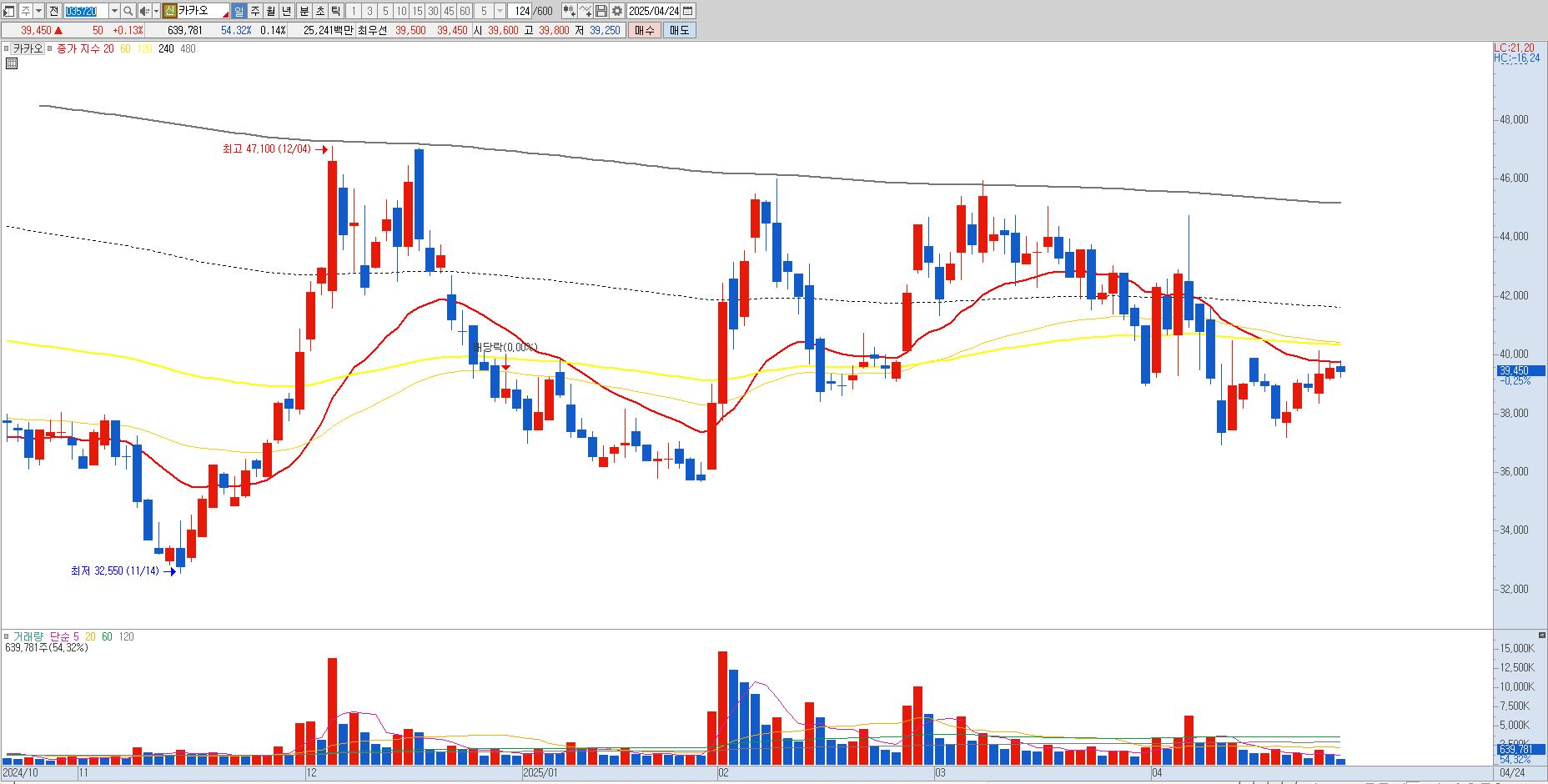Click the candlestick add-chart icon

[569, 11]
